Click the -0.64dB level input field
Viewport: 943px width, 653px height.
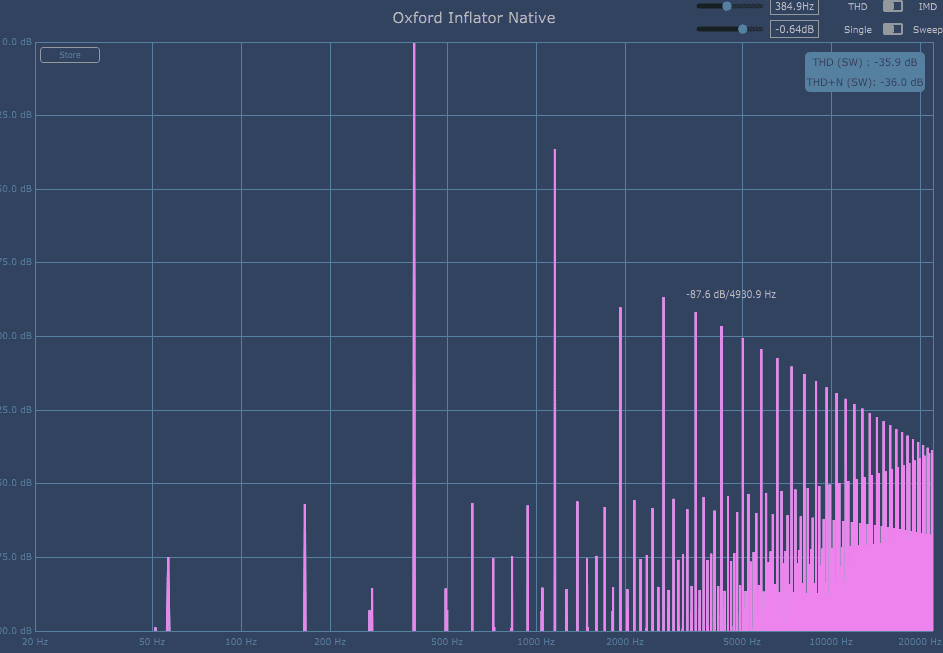(x=794, y=29)
